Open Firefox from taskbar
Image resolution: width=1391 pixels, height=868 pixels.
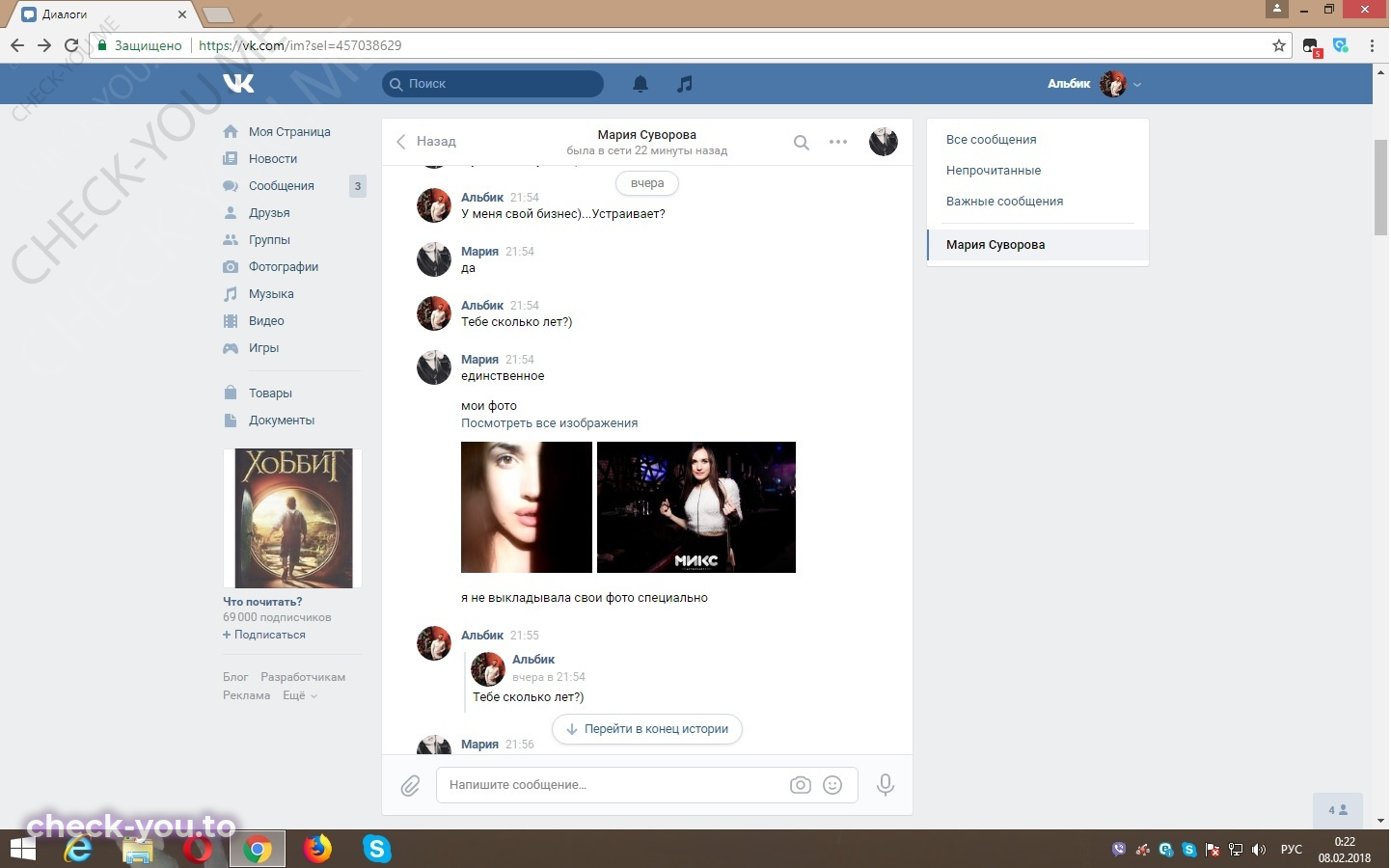pyautogui.click(x=316, y=849)
